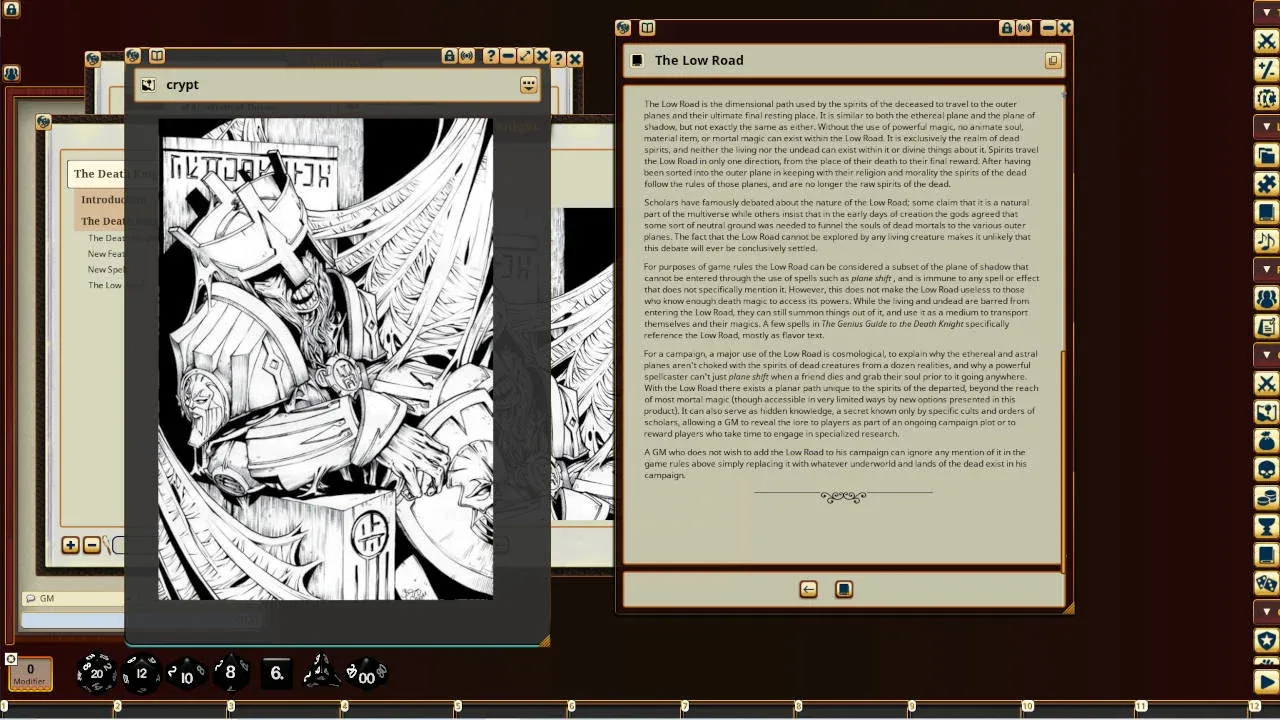Click the index square button in Low Road footer
The image size is (1280, 720).
coord(844,590)
